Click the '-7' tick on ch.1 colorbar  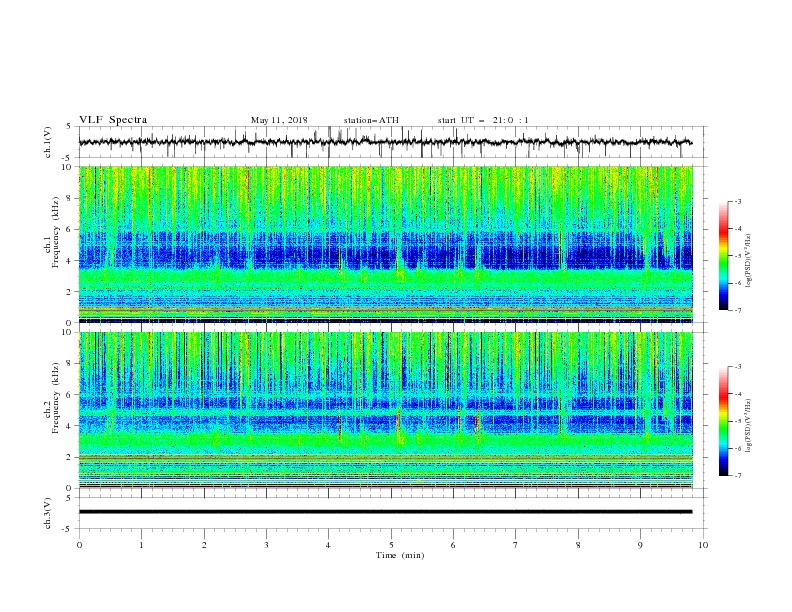point(737,311)
